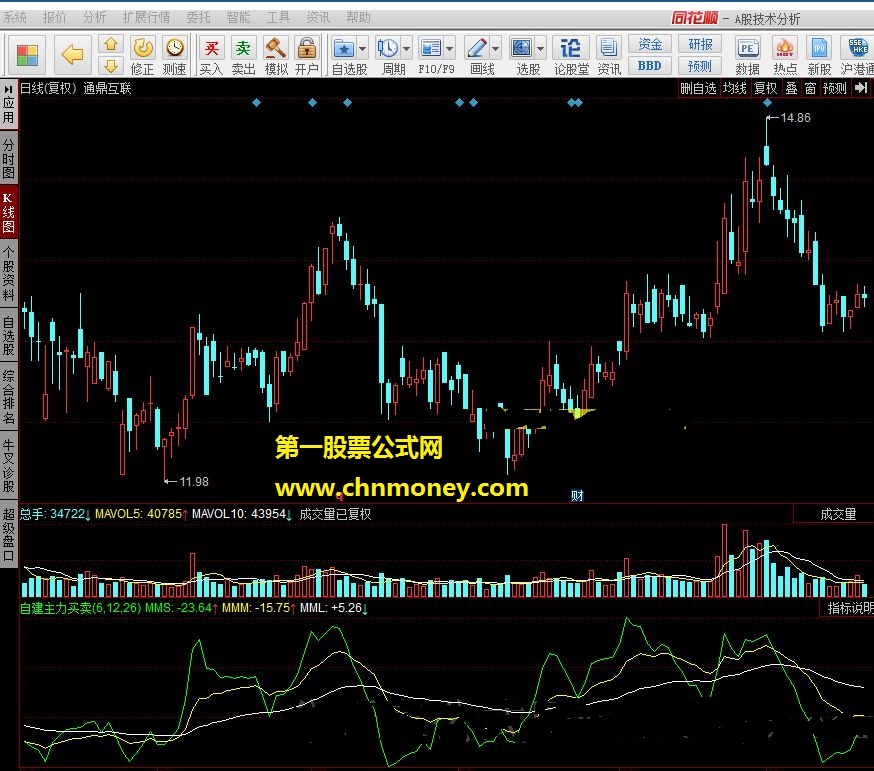Screen dimensions: 874x771
Task: Go back with the yellow left arrow
Action: pyautogui.click(x=72, y=55)
